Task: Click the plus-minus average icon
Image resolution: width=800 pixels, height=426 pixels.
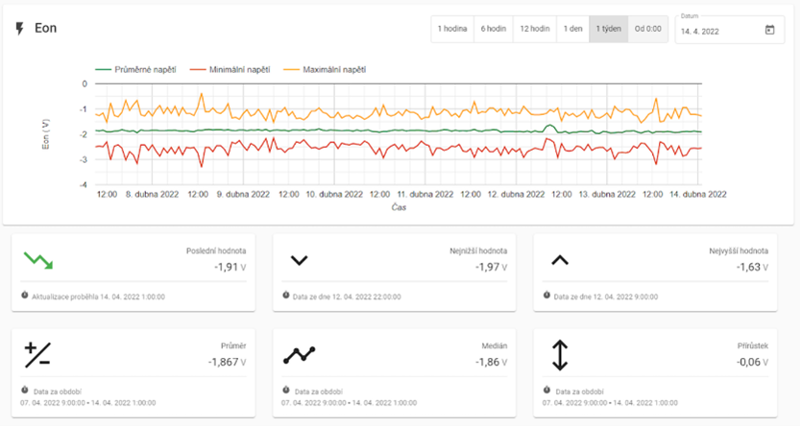Action: 38,354
